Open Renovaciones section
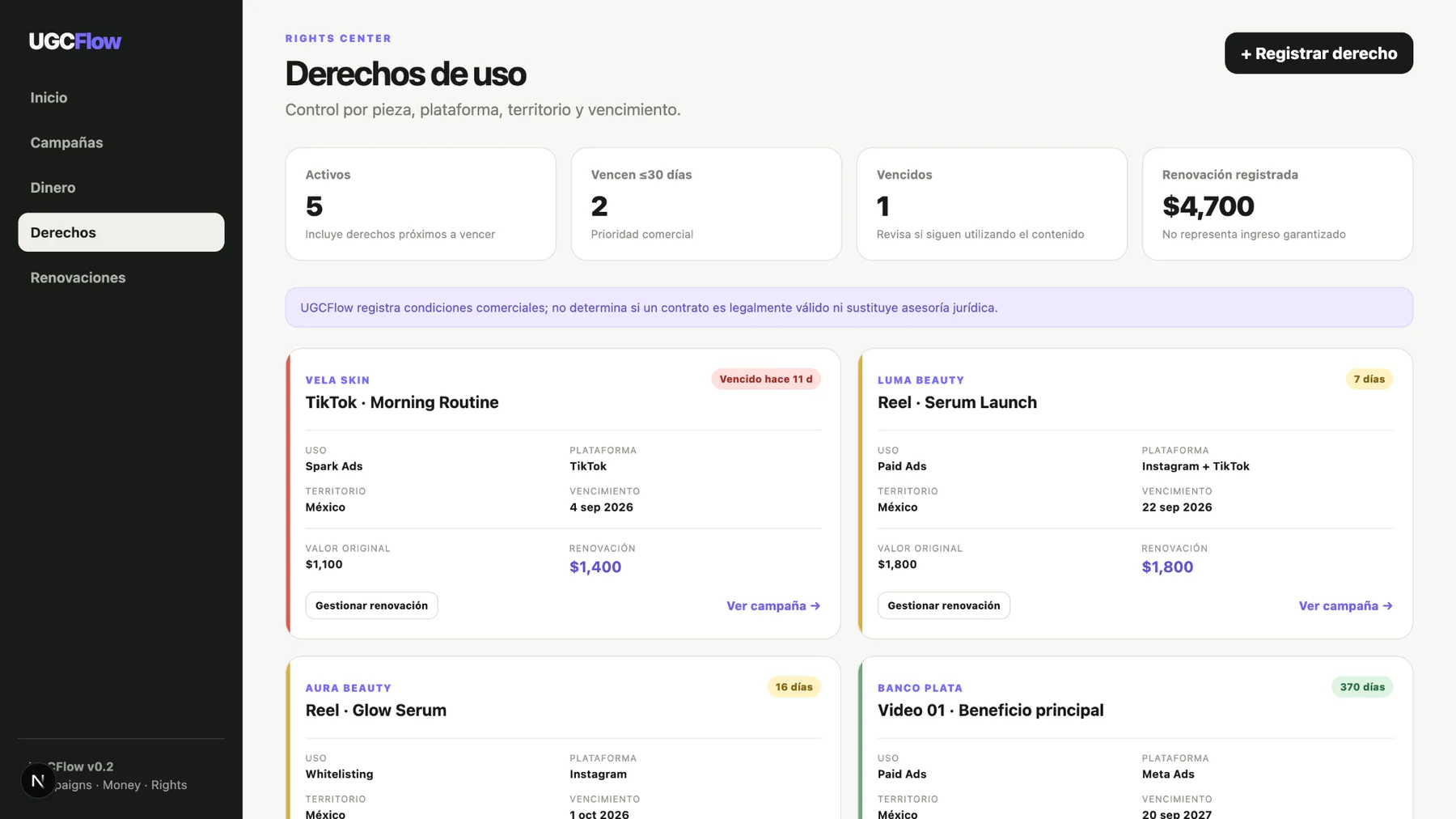 [121, 278]
